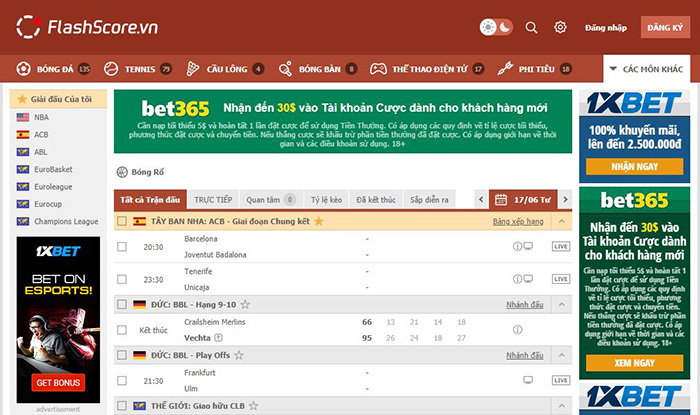This screenshot has width=700, height=415.
Task: Favorite BBL Hạng 9-10 with star
Action: click(x=245, y=305)
